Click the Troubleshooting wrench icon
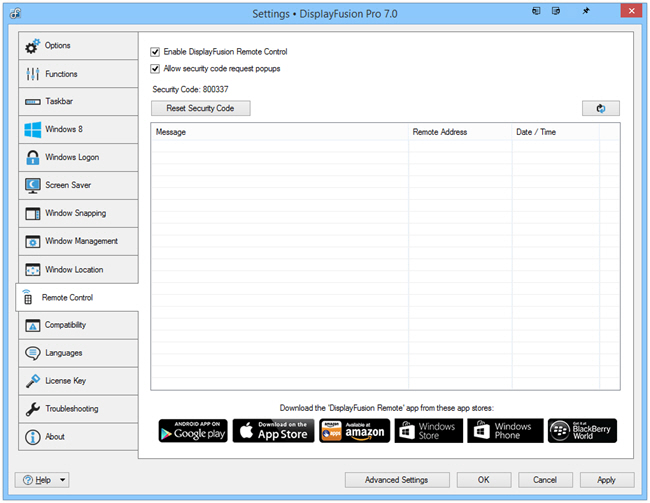The width and height of the screenshot is (650, 503). pyautogui.click(x=32, y=409)
